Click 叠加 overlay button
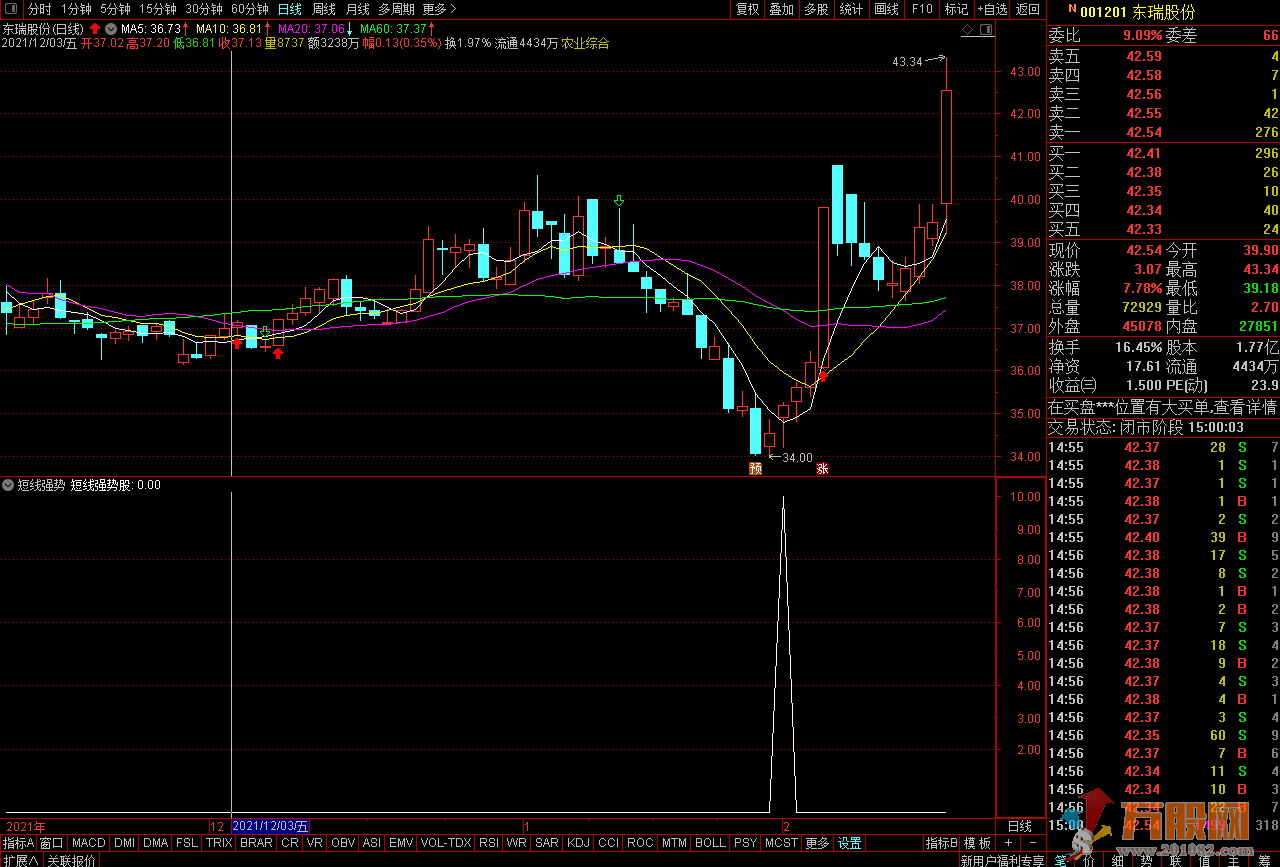The image size is (1280, 867). pyautogui.click(x=782, y=9)
